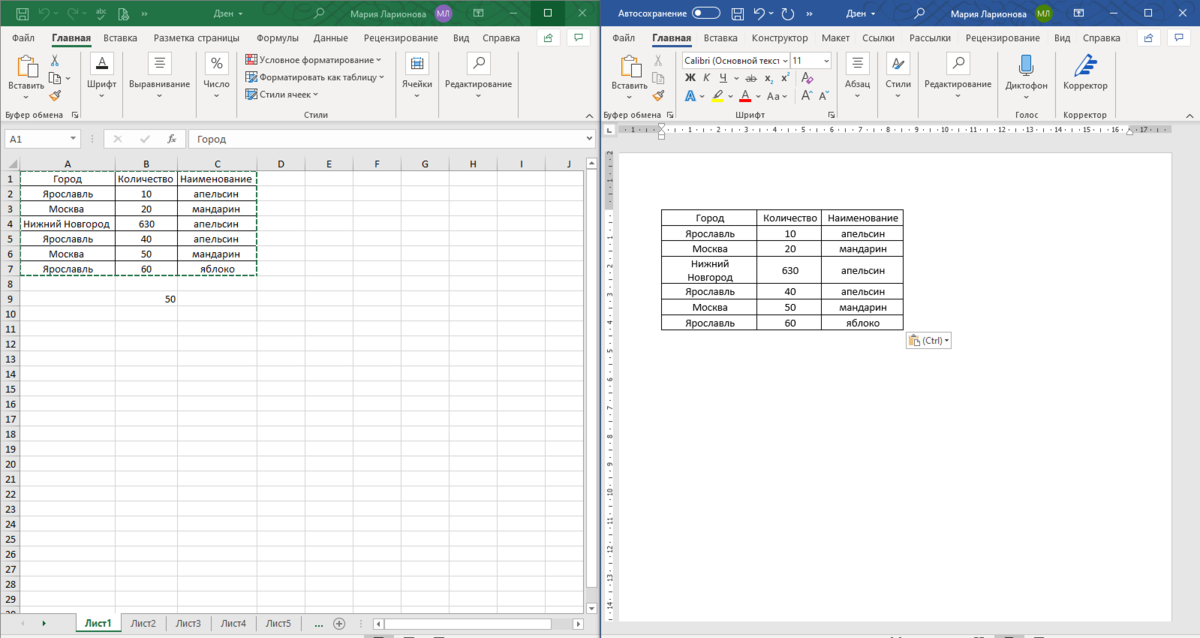Switch to the Лист2 sheet tab
This screenshot has height=638, width=1200.
click(x=143, y=623)
